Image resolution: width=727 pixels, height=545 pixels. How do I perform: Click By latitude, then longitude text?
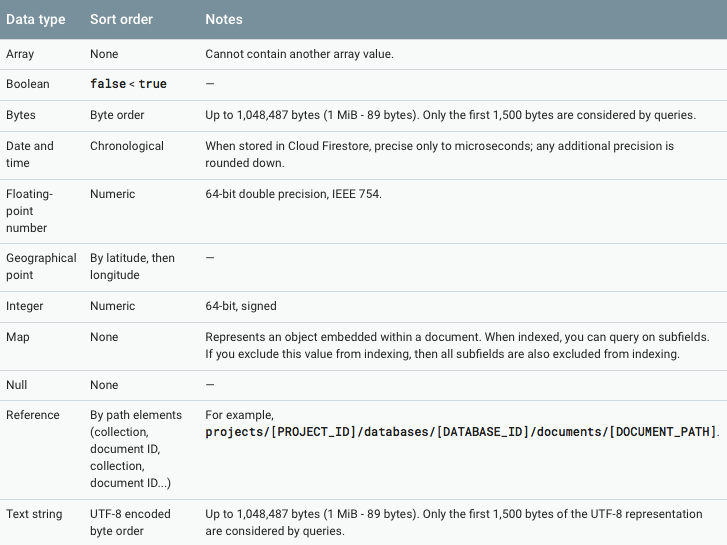coord(133,266)
